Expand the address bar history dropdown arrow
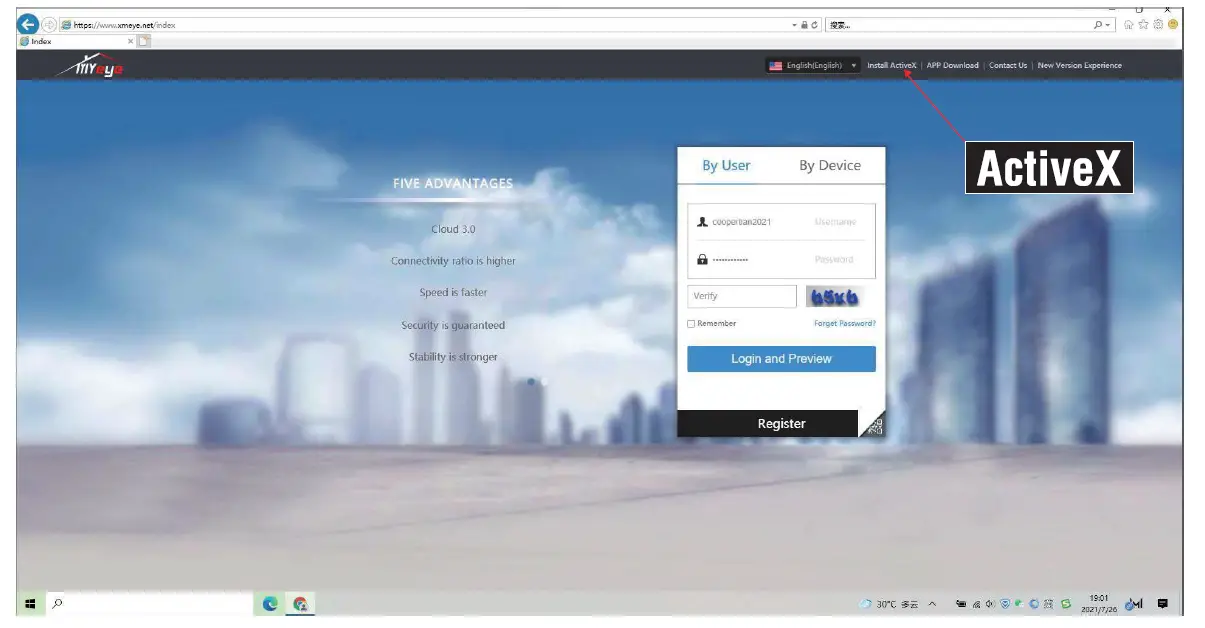Image resolution: width=1205 pixels, height=628 pixels. tap(795, 25)
